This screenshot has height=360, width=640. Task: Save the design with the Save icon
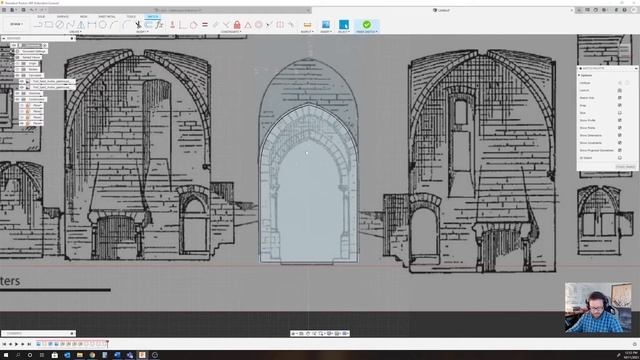pos(23,10)
